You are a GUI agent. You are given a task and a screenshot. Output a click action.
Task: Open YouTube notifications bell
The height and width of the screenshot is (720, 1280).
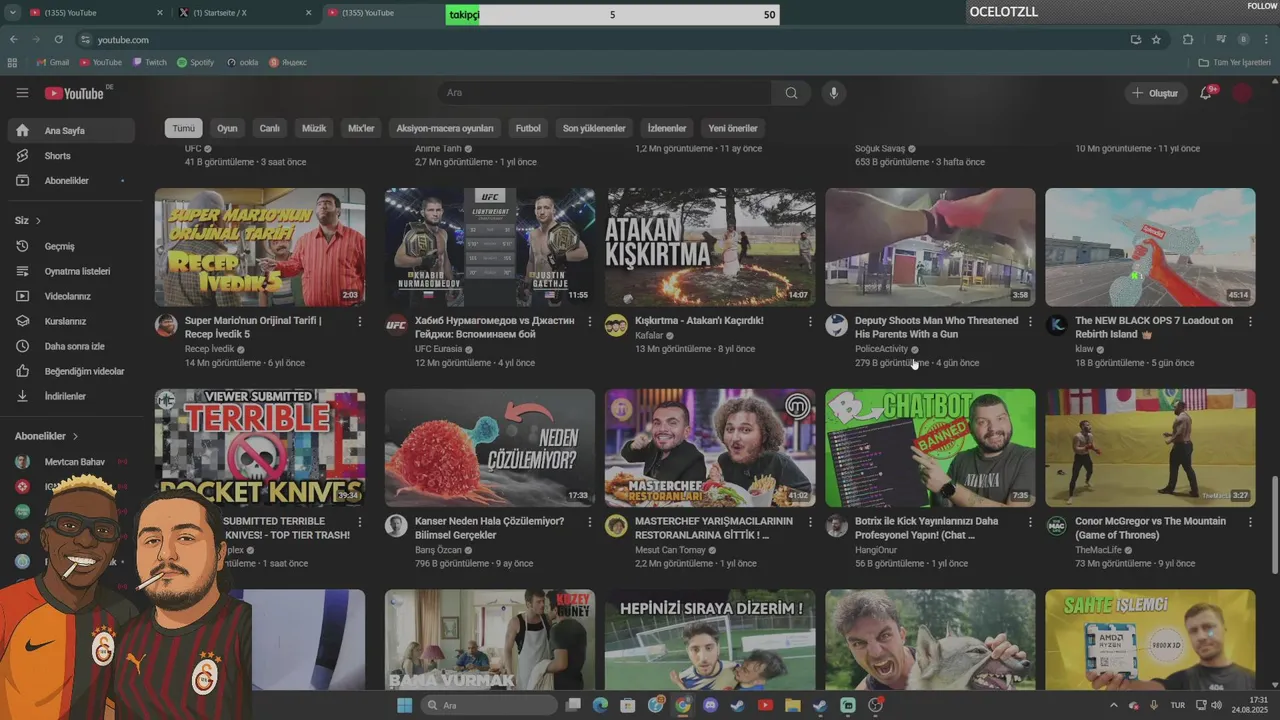pos(1206,93)
